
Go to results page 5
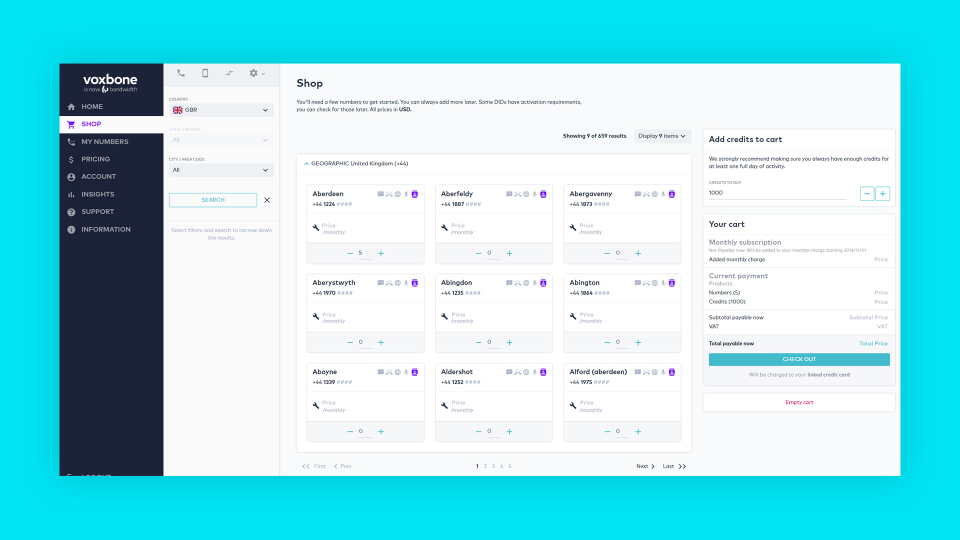click(x=509, y=467)
